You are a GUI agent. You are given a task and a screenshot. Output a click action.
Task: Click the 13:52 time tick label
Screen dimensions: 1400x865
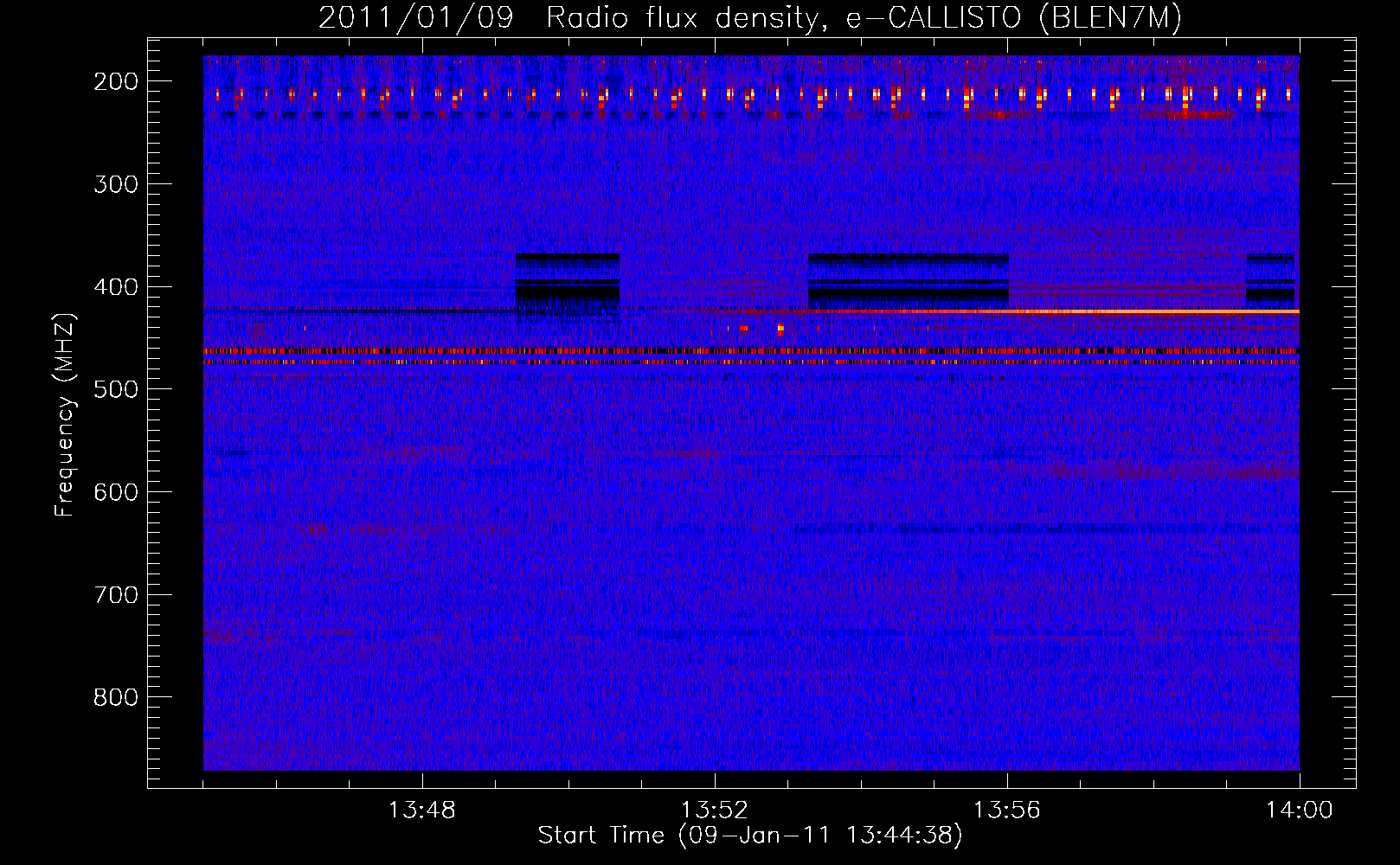coord(714,811)
